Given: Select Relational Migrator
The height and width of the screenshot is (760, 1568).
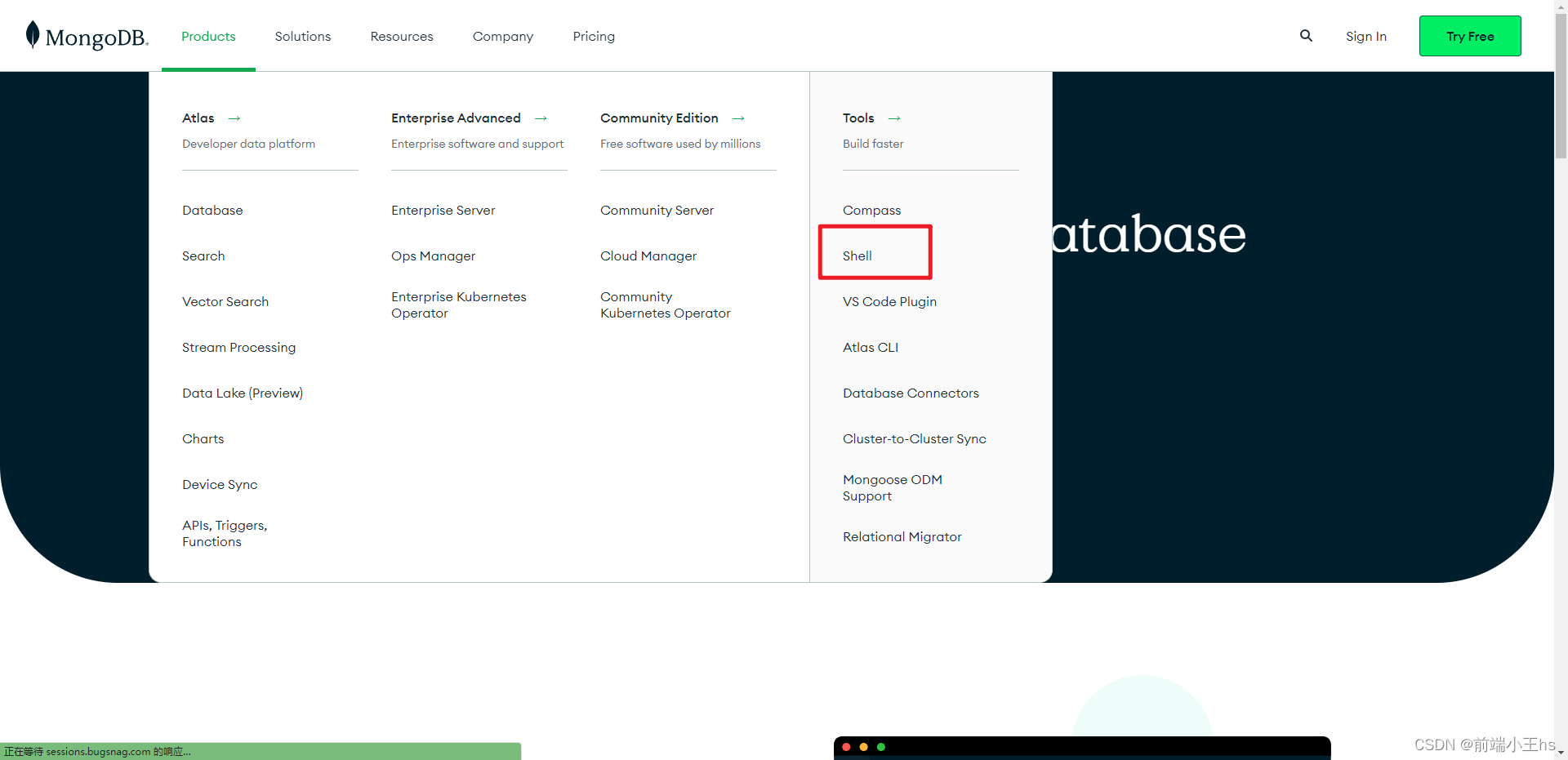Looking at the screenshot, I should pyautogui.click(x=902, y=537).
